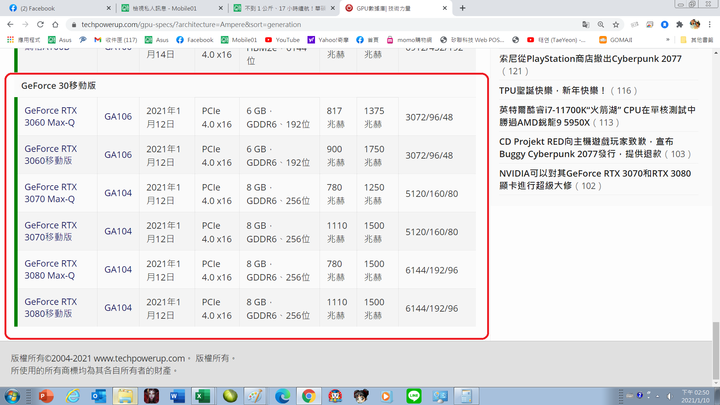Viewport: 720px width, 405px height.
Task: Open Word from the taskbar
Action: 177,396
